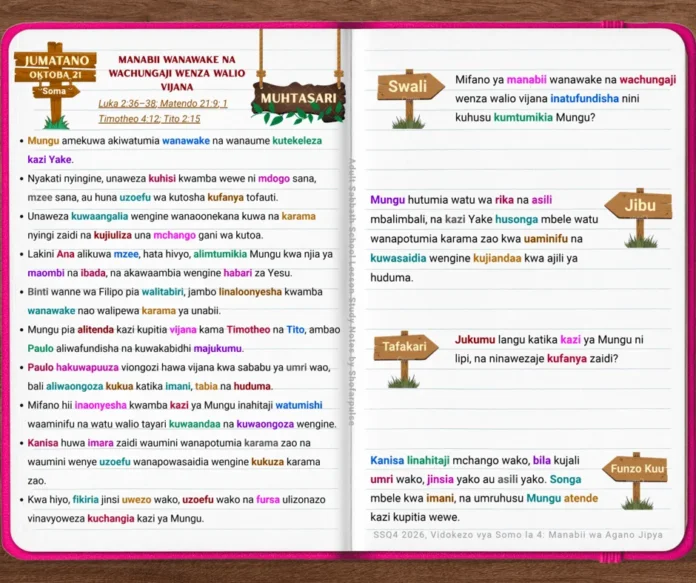Click the Funzo Kuu arrow signpost

635,480
